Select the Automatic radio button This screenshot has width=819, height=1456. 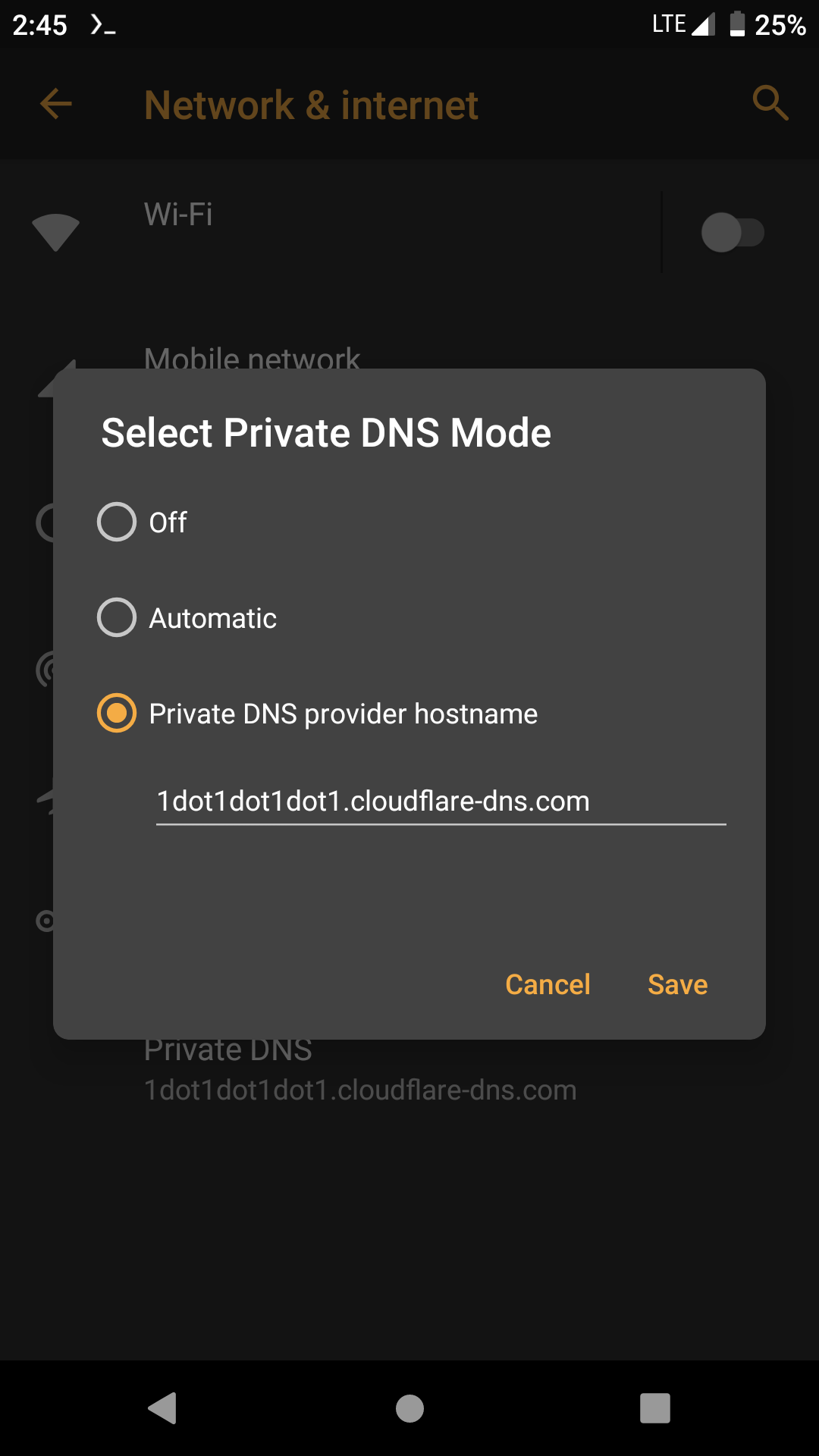[117, 617]
